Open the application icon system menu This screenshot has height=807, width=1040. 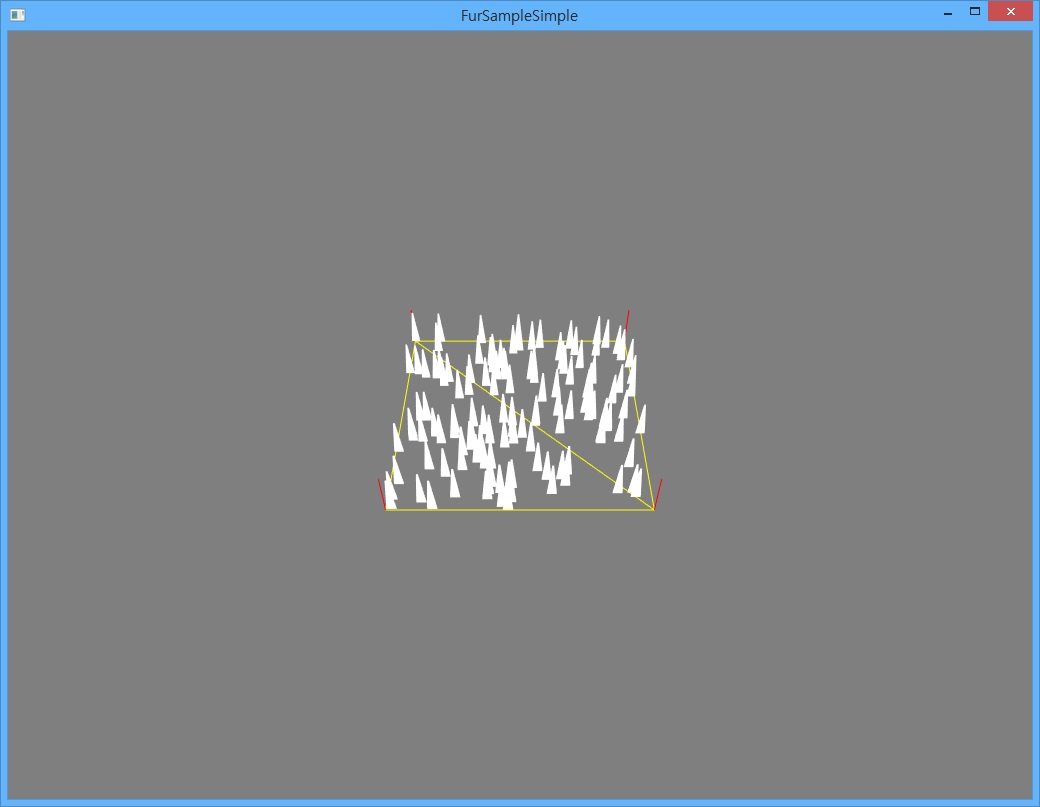point(18,15)
